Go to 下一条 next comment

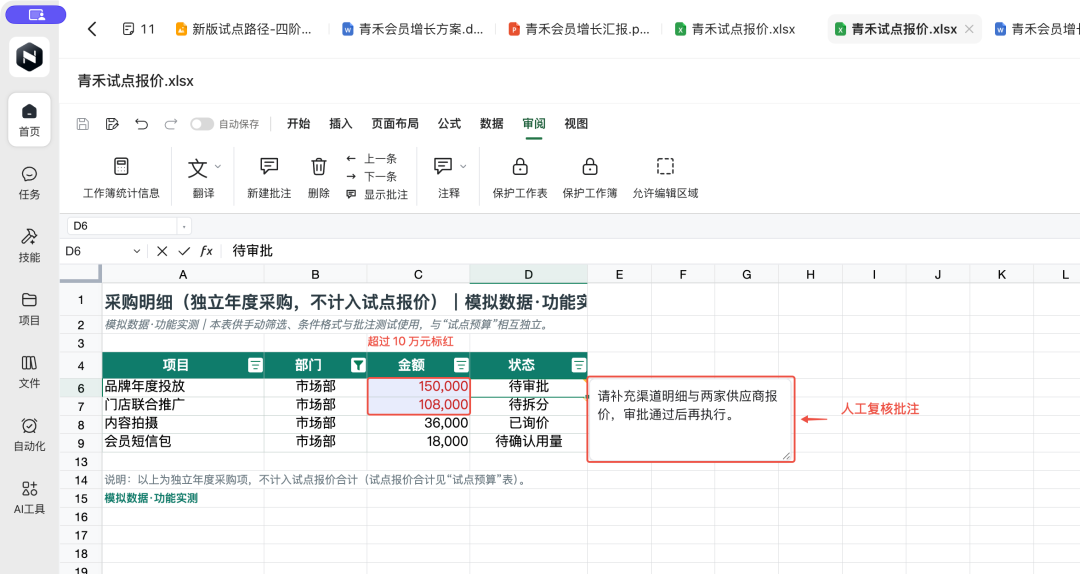(371, 176)
